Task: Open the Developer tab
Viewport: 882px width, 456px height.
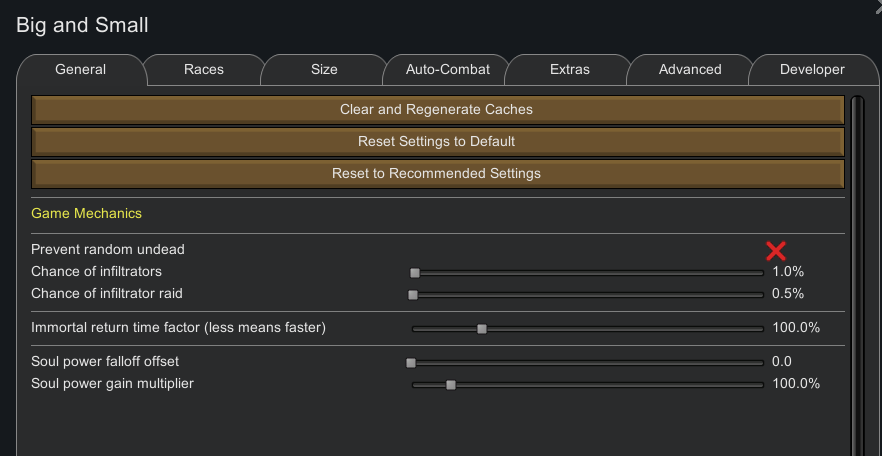Action: click(x=812, y=70)
